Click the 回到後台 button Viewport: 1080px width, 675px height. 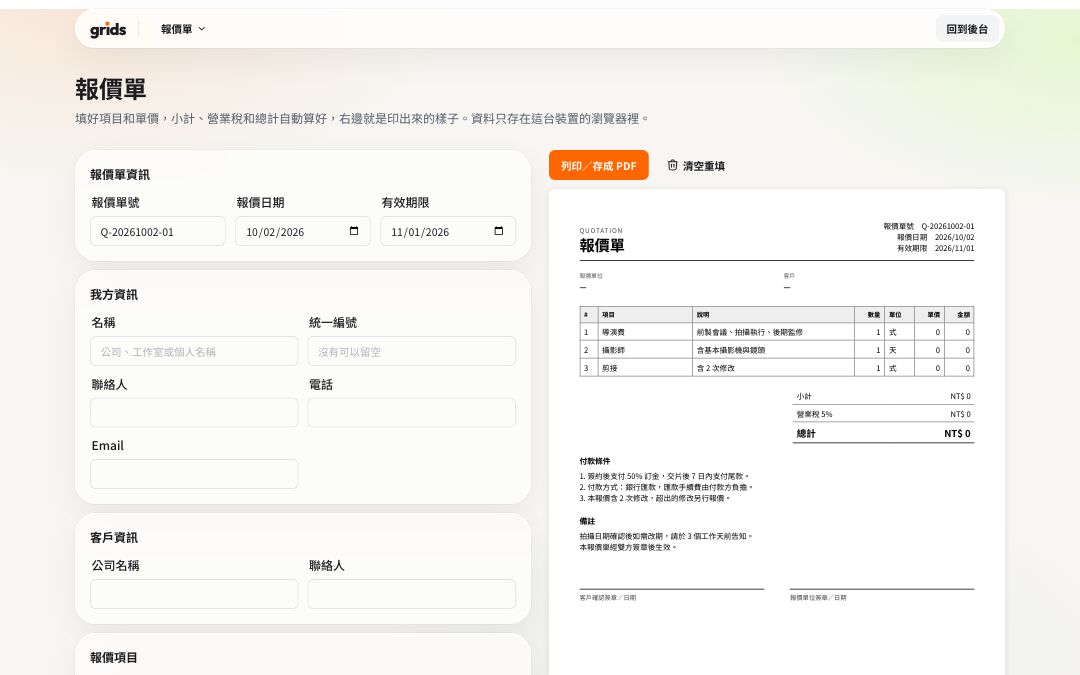click(966, 29)
